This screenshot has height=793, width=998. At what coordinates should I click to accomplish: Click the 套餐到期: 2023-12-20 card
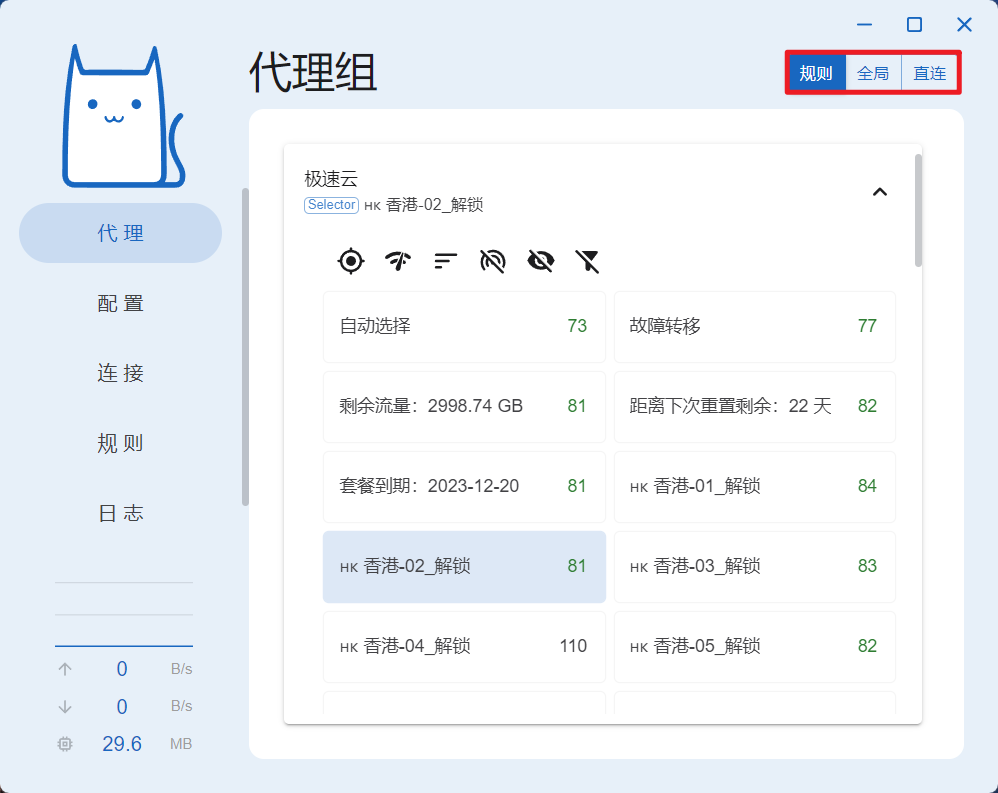(464, 487)
